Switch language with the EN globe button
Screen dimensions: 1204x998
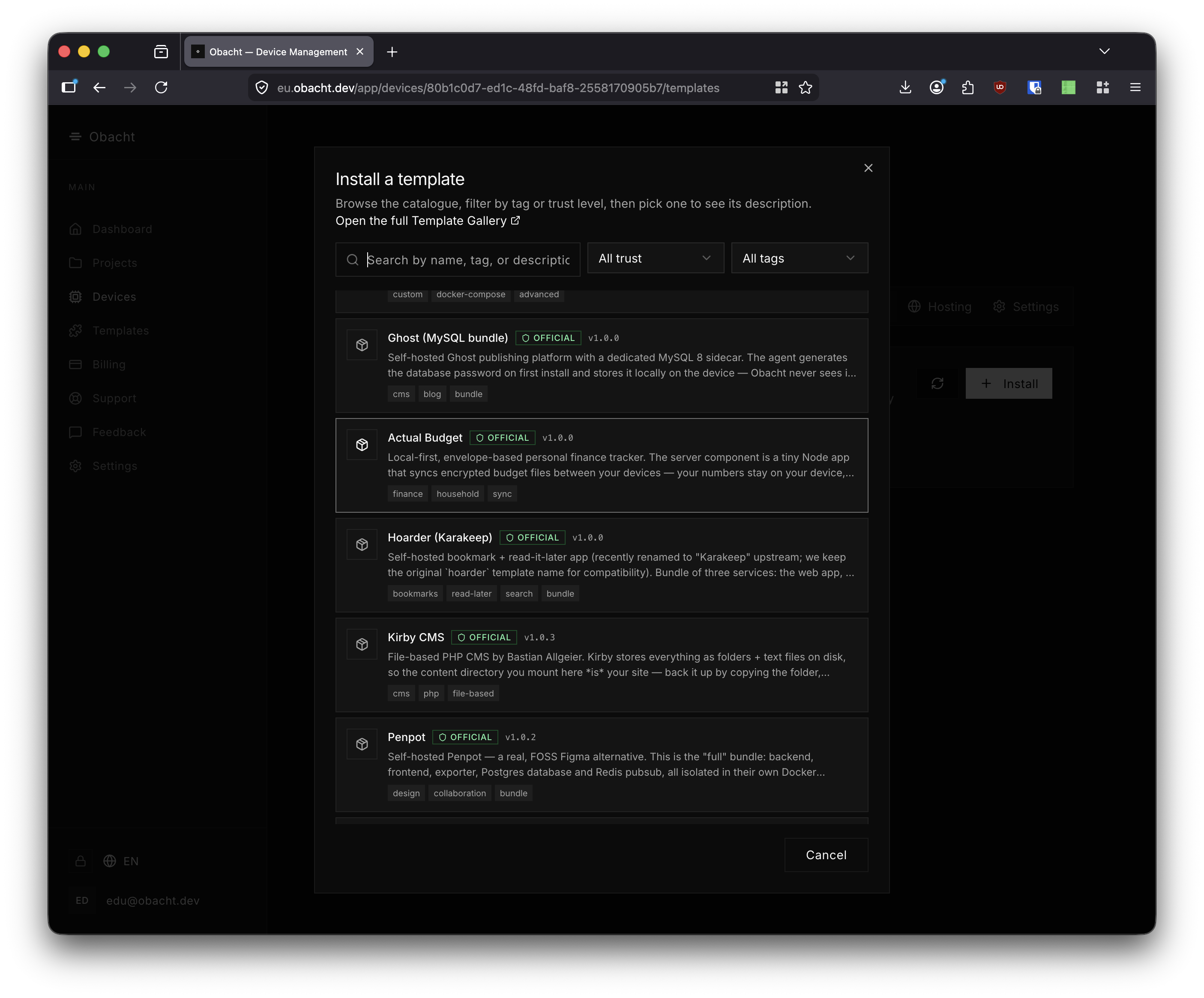pyautogui.click(x=121, y=861)
